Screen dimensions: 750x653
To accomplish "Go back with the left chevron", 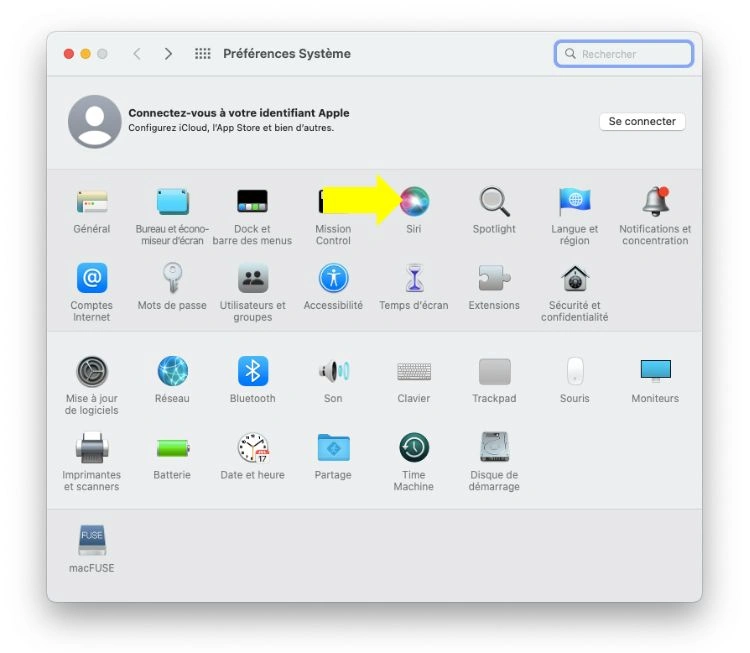I will point(137,54).
